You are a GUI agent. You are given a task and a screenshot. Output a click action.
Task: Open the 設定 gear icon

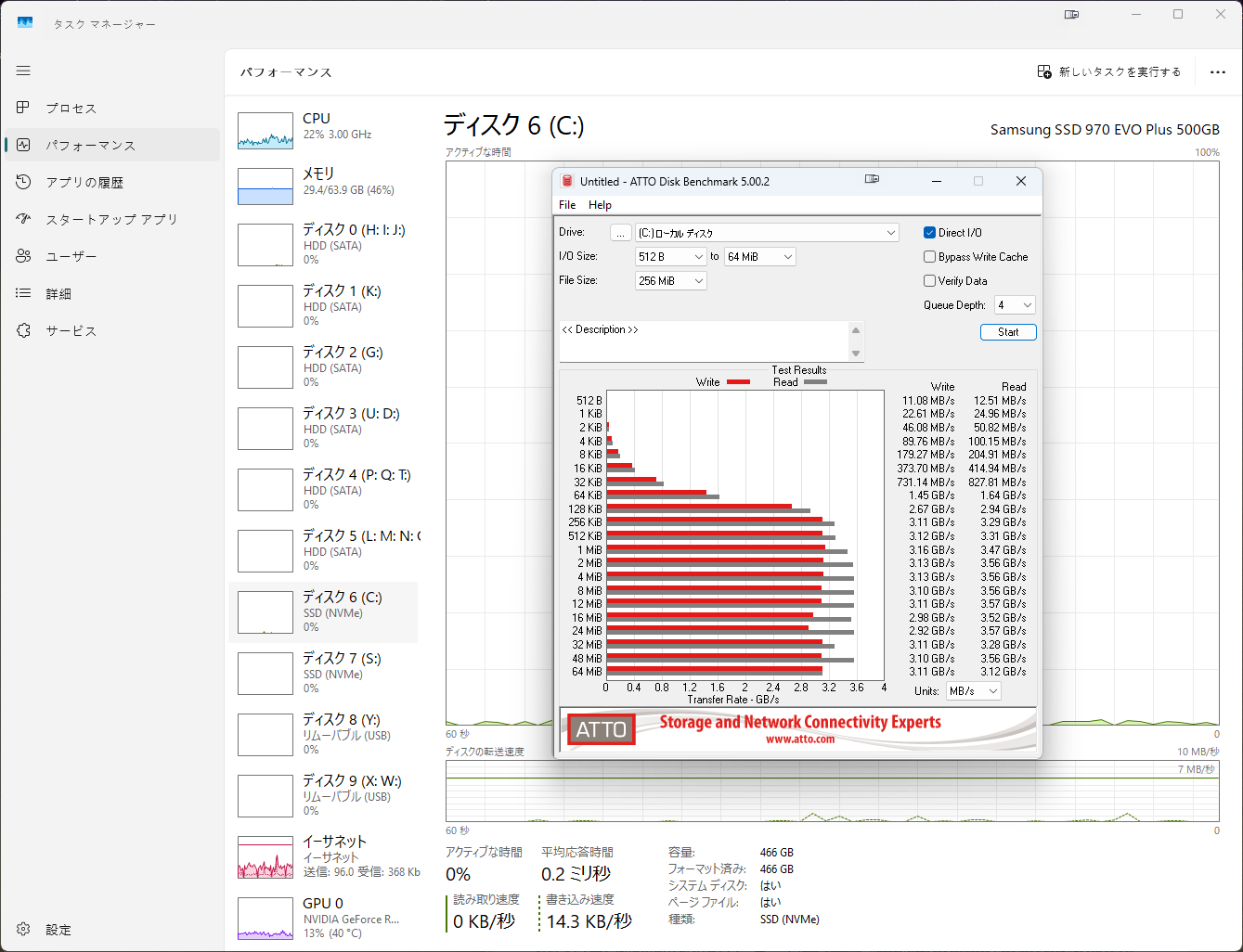point(23,929)
